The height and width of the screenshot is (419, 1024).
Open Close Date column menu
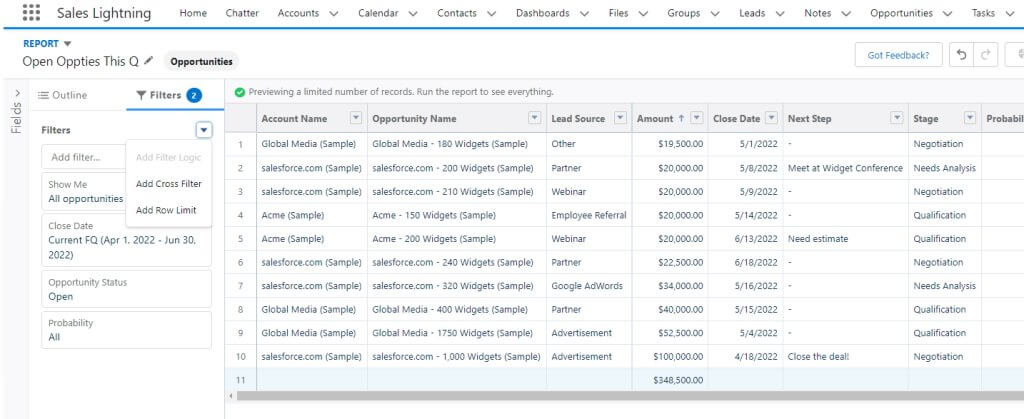[771, 118]
